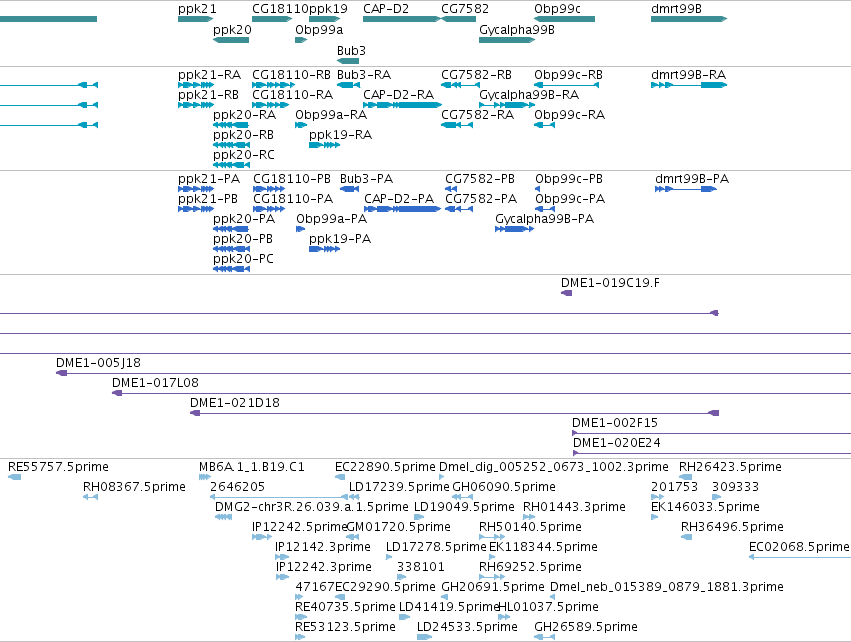Image resolution: width=851 pixels, height=642 pixels.
Task: Select transcript ppk21-RB
Action: coord(196,105)
